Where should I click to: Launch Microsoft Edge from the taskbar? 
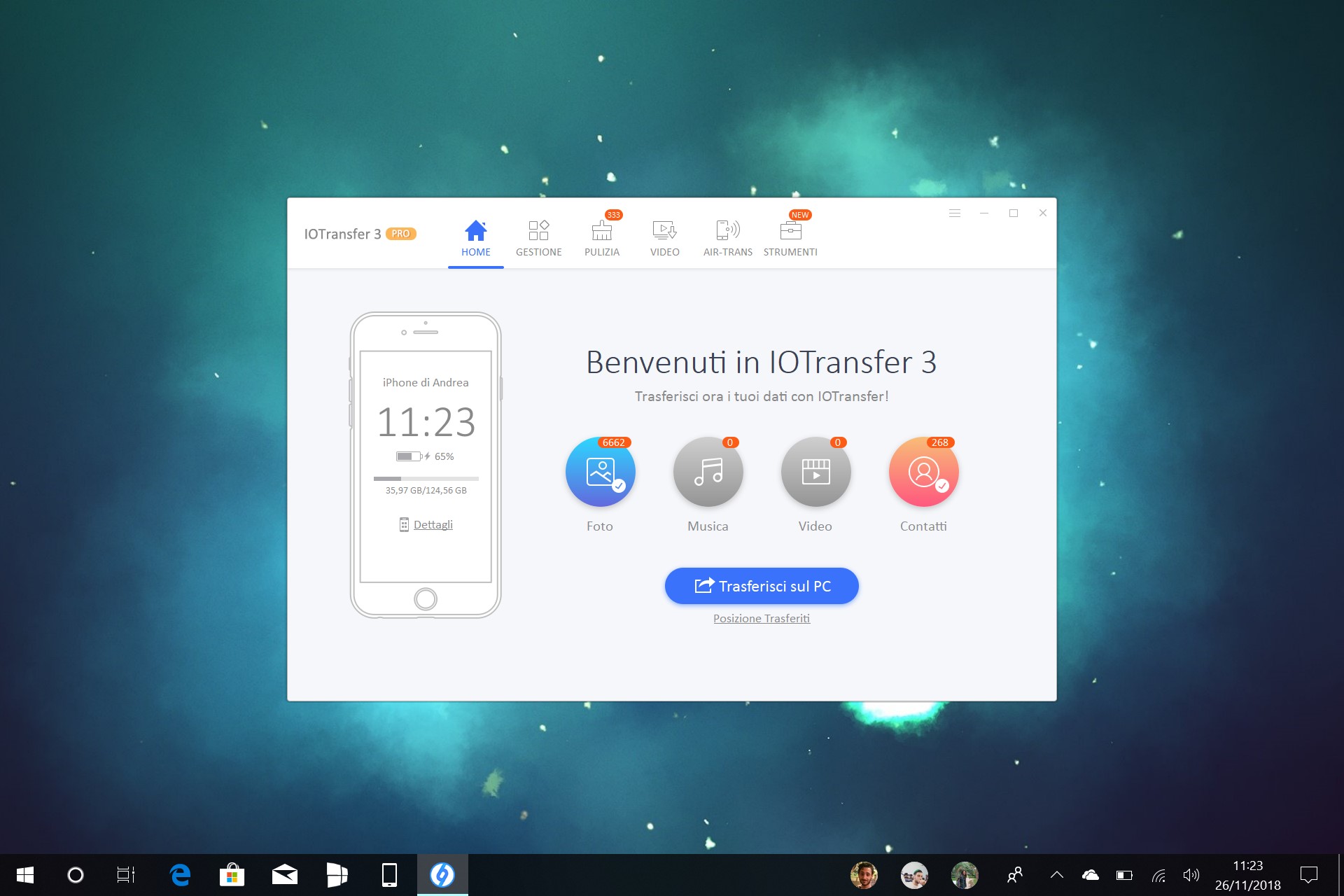click(x=180, y=875)
